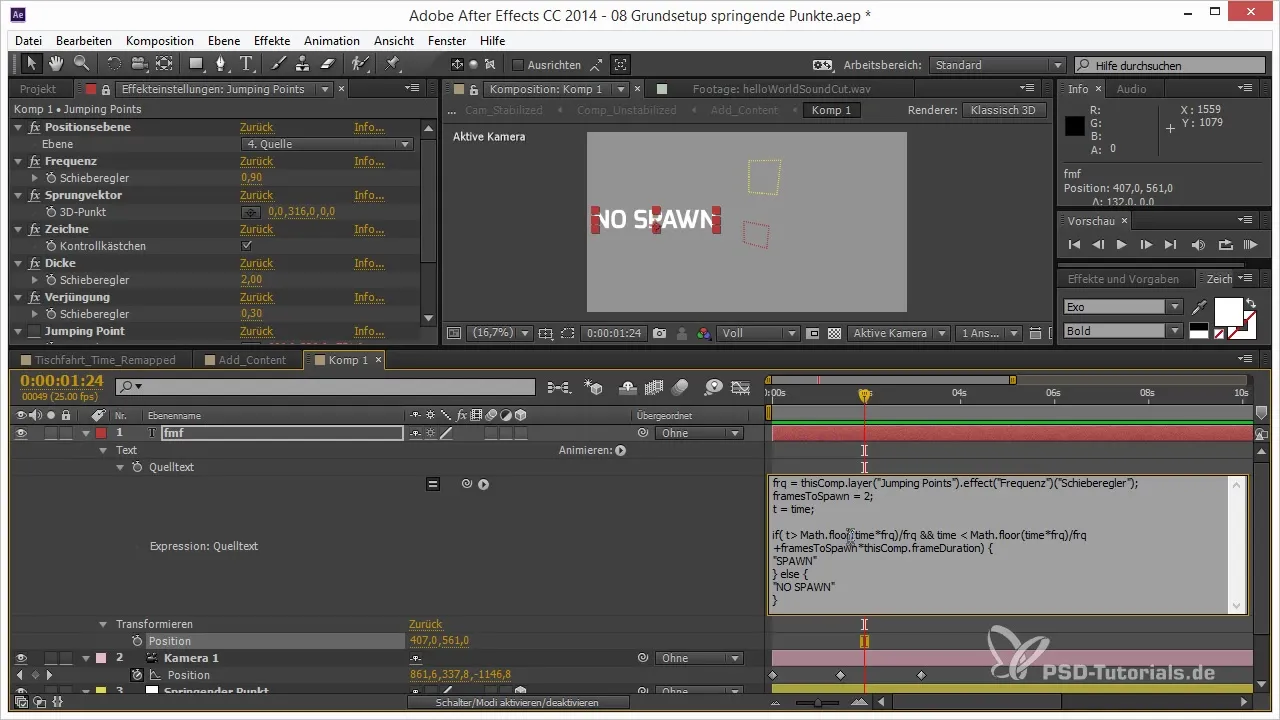Click the Animieren arrow button
The width and height of the screenshot is (1280, 720).
click(x=620, y=450)
